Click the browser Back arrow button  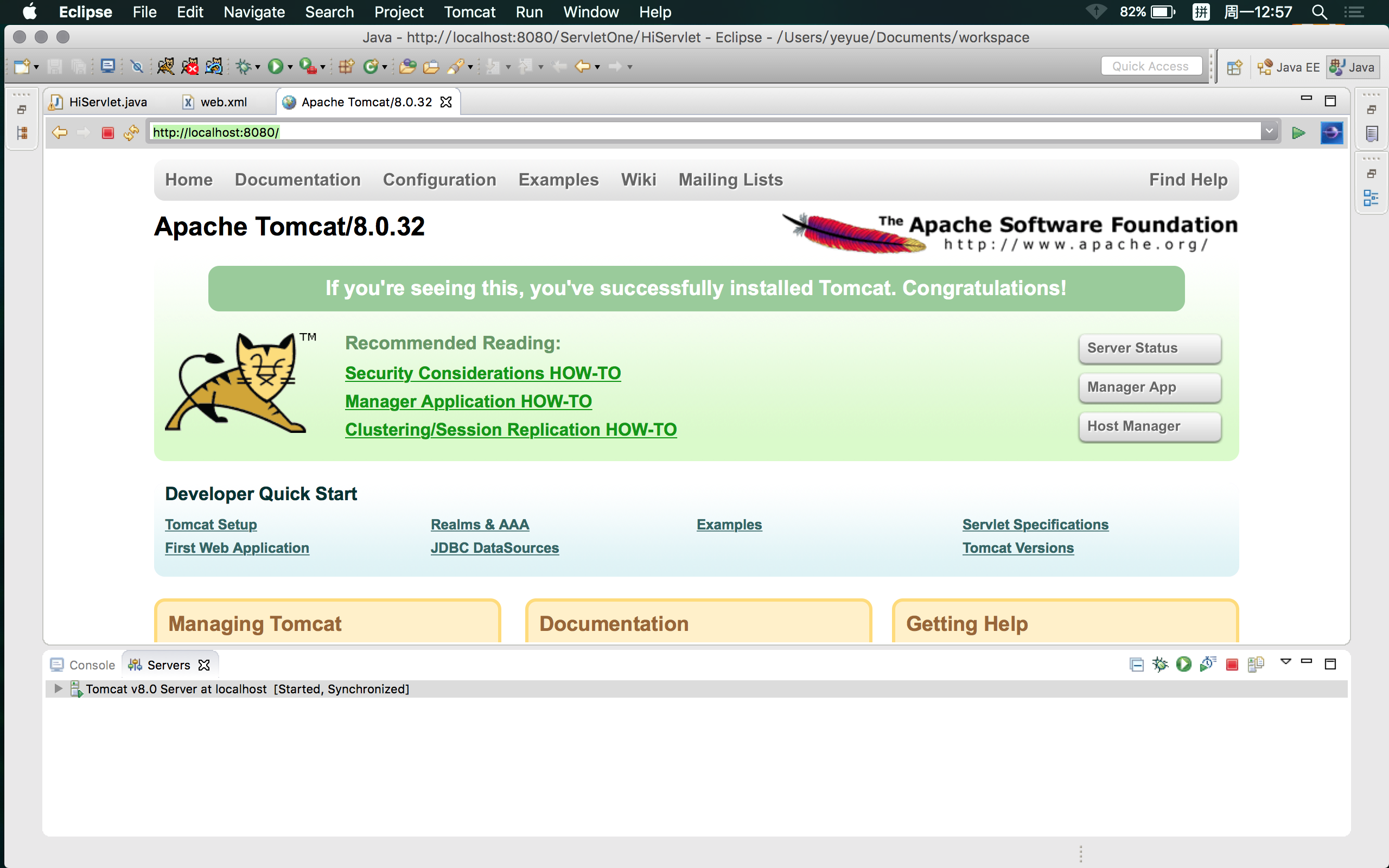point(60,132)
